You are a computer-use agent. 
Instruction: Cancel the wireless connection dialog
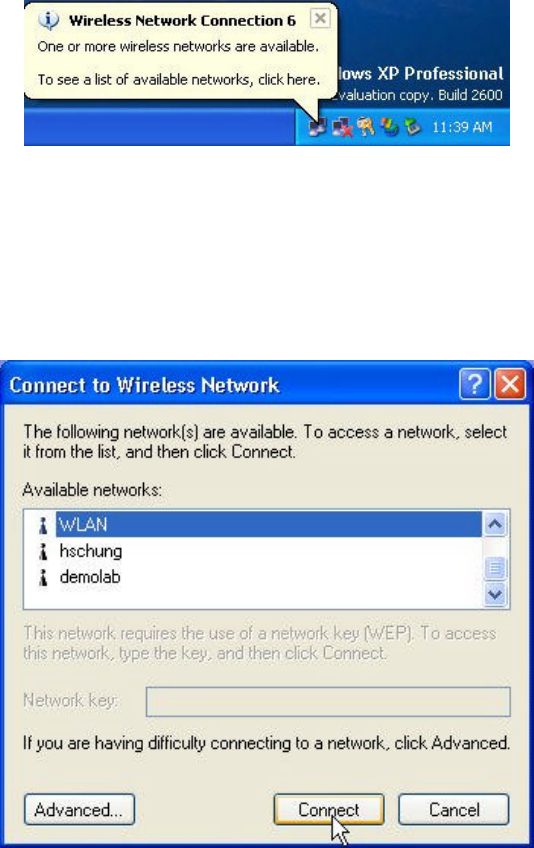(x=454, y=810)
